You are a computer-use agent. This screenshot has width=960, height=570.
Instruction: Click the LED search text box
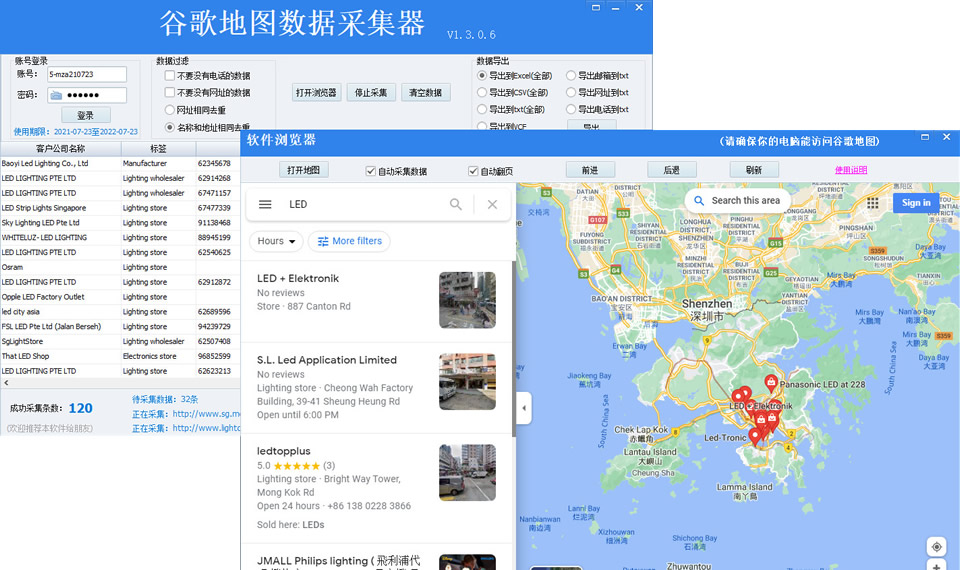coord(364,204)
